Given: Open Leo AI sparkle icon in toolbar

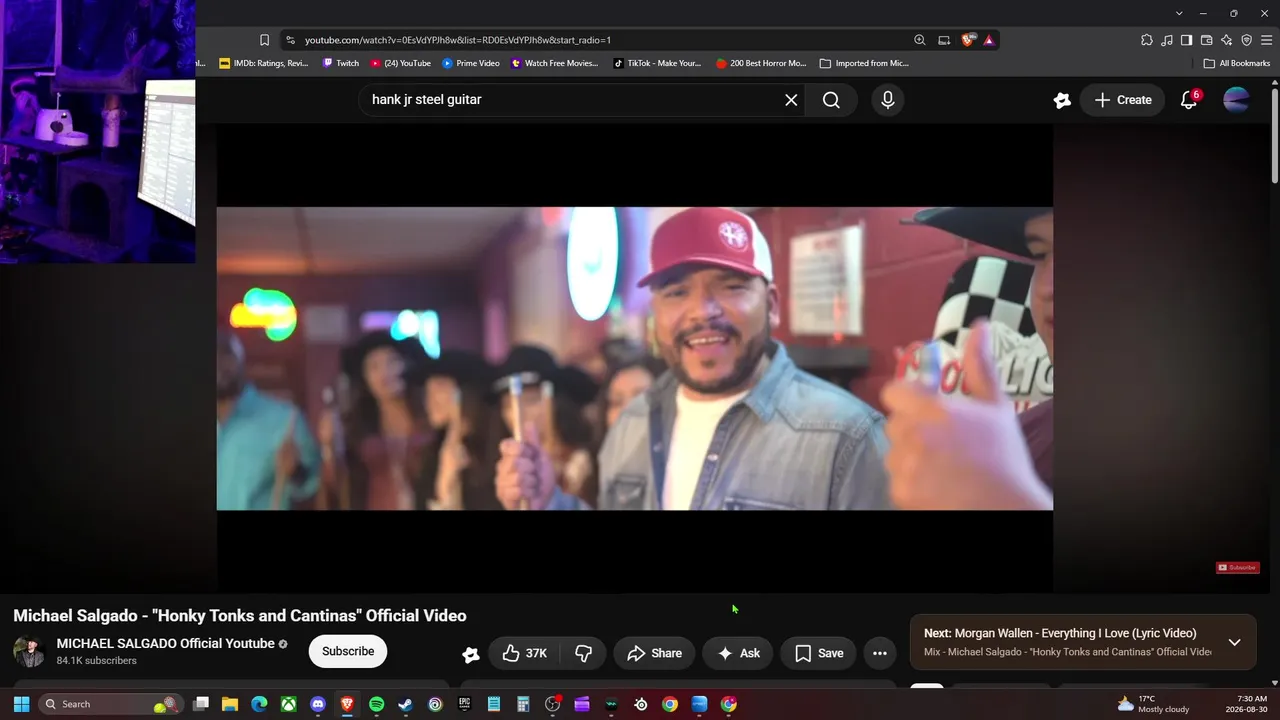Looking at the screenshot, I should coord(1227,40).
